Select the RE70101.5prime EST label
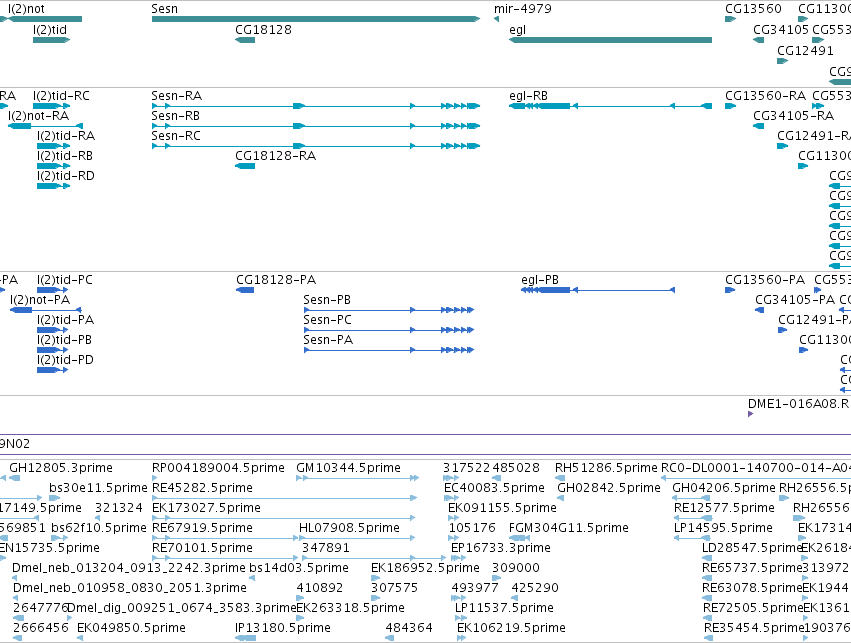851x643 pixels. 202,548
